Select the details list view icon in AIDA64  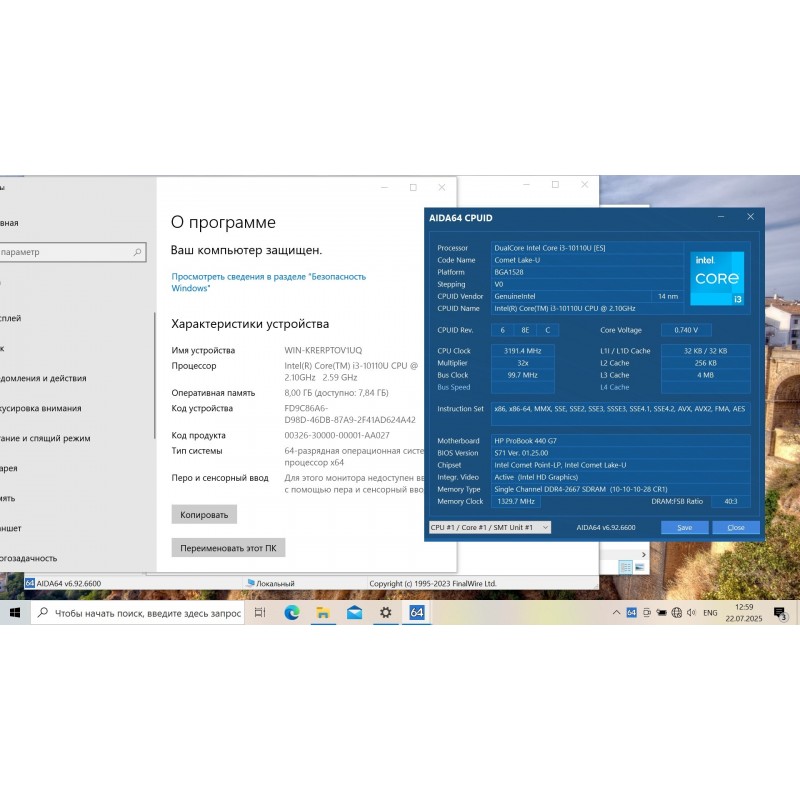(x=626, y=567)
